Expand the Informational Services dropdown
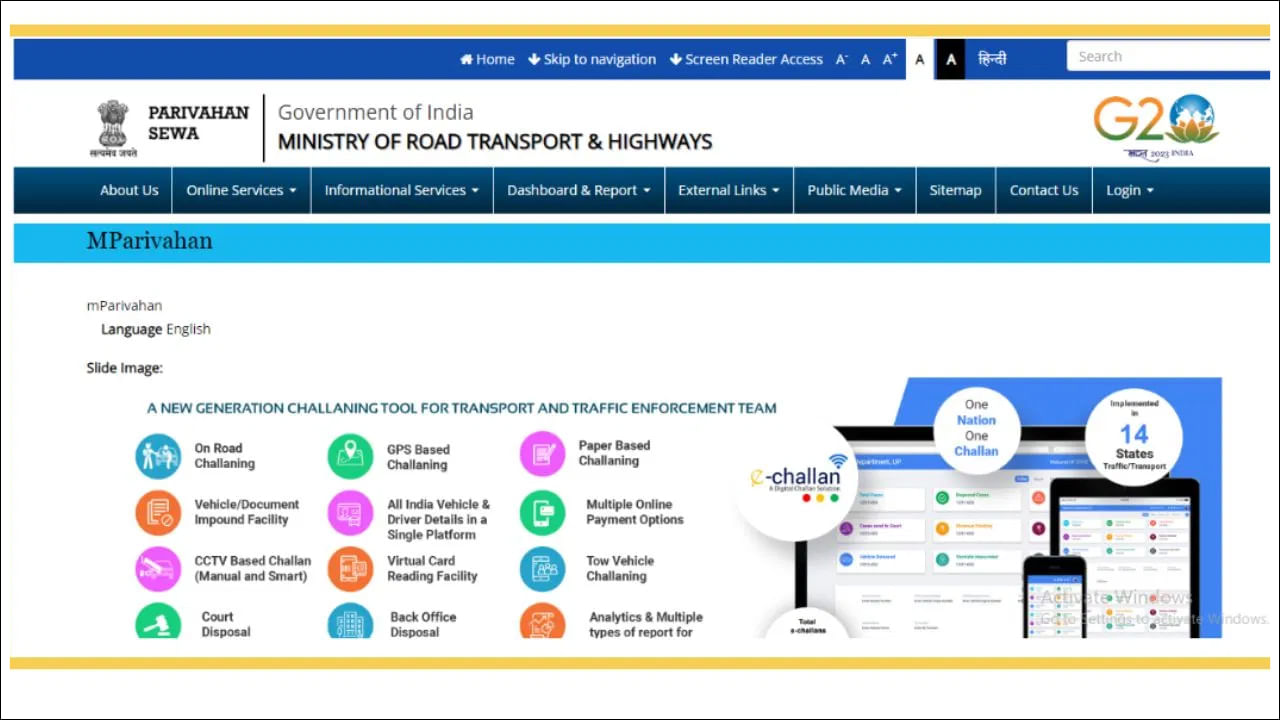Screen dimensions: 1280x720 [x=402, y=190]
